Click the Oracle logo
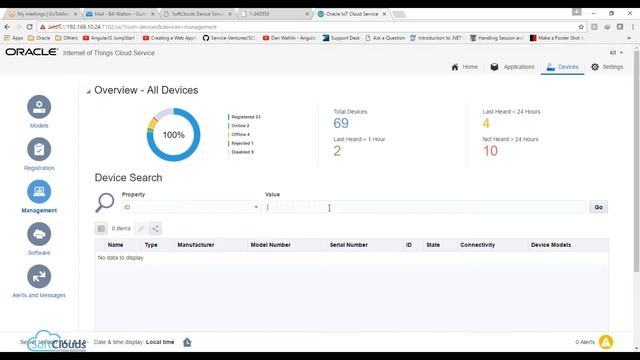The width and height of the screenshot is (640, 360). (31, 52)
